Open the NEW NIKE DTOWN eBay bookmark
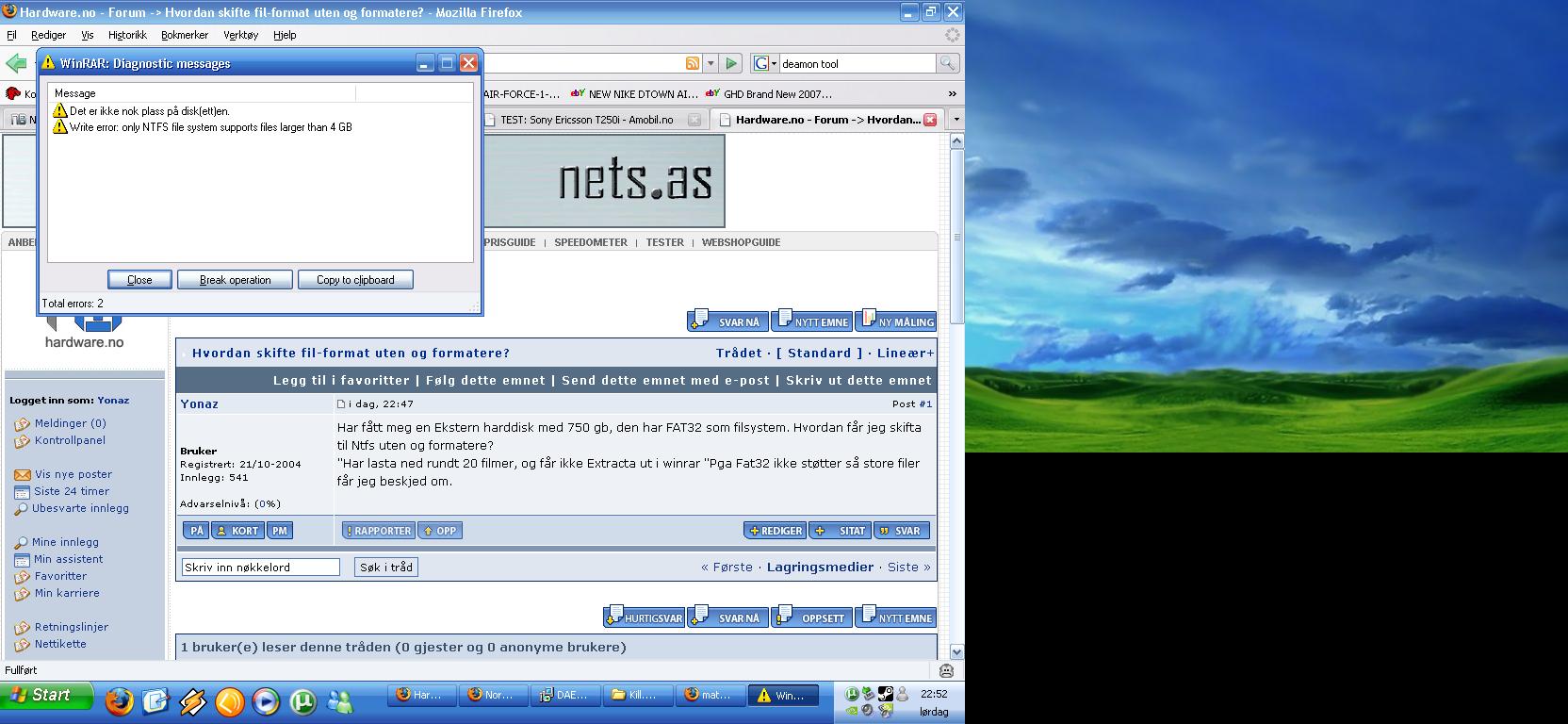Image resolution: width=1568 pixels, height=724 pixels. point(634,94)
